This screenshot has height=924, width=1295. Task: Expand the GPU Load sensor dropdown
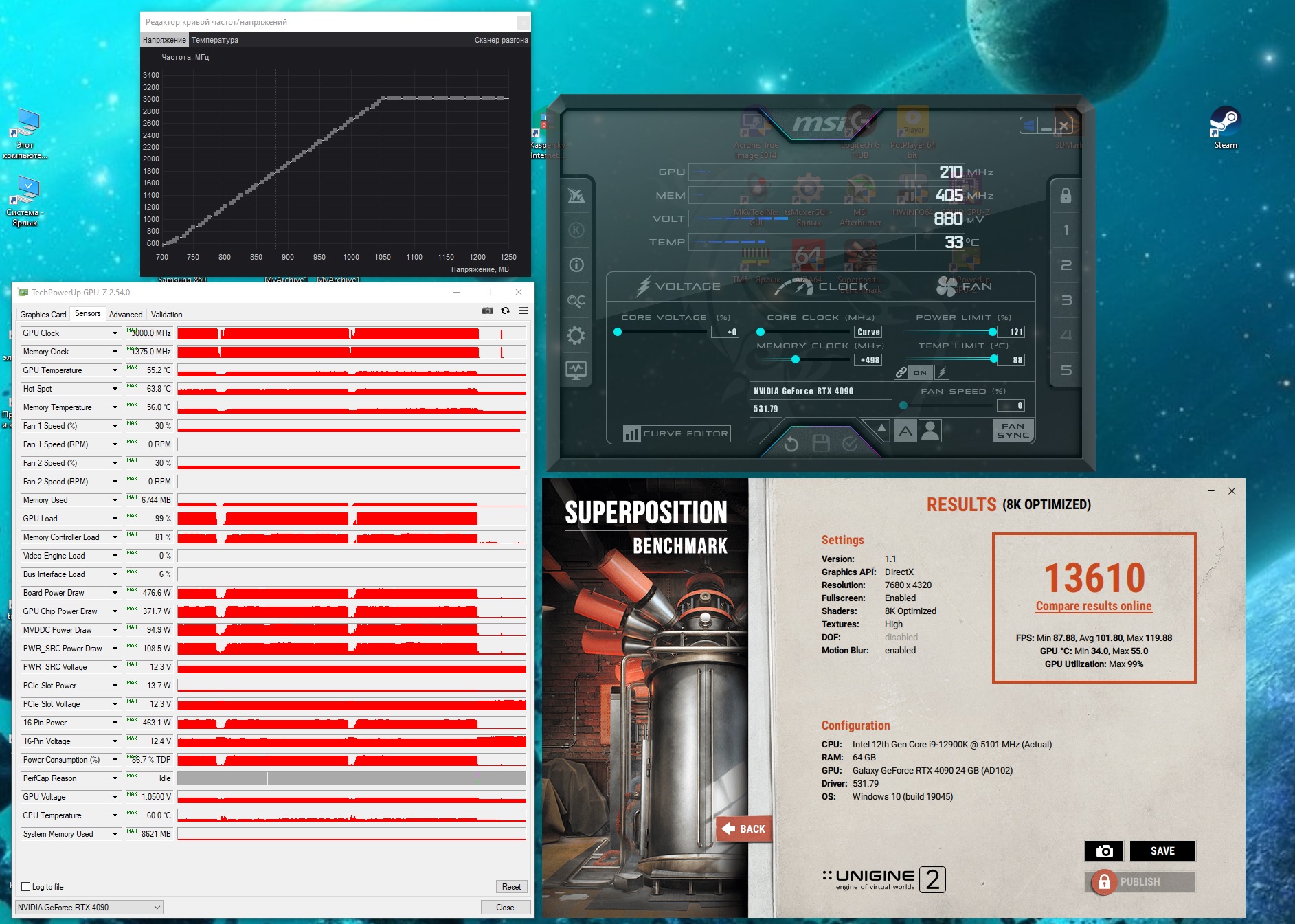pyautogui.click(x=115, y=519)
